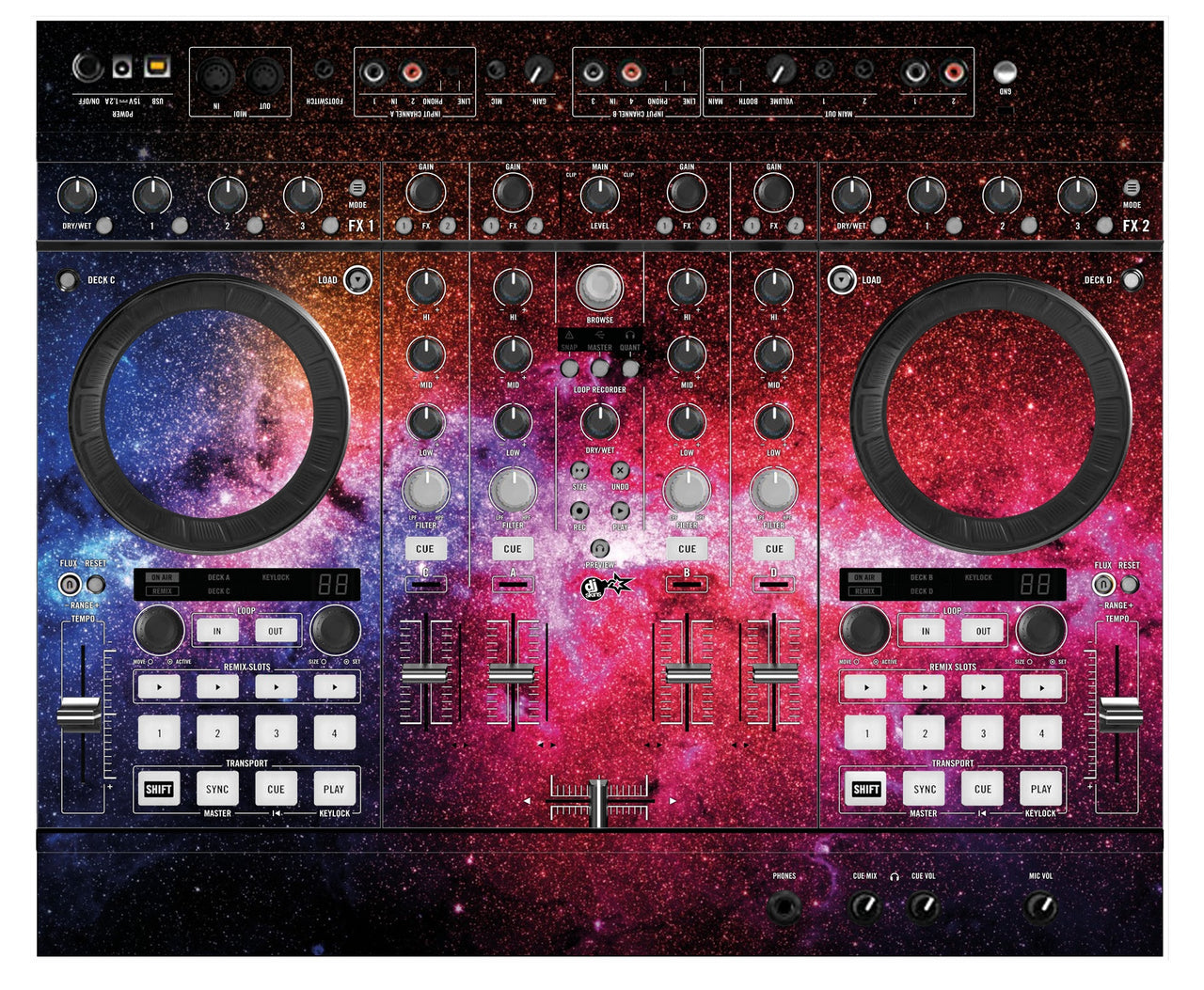
Task: Toggle SHIFT on the left transport section
Action: (x=158, y=789)
